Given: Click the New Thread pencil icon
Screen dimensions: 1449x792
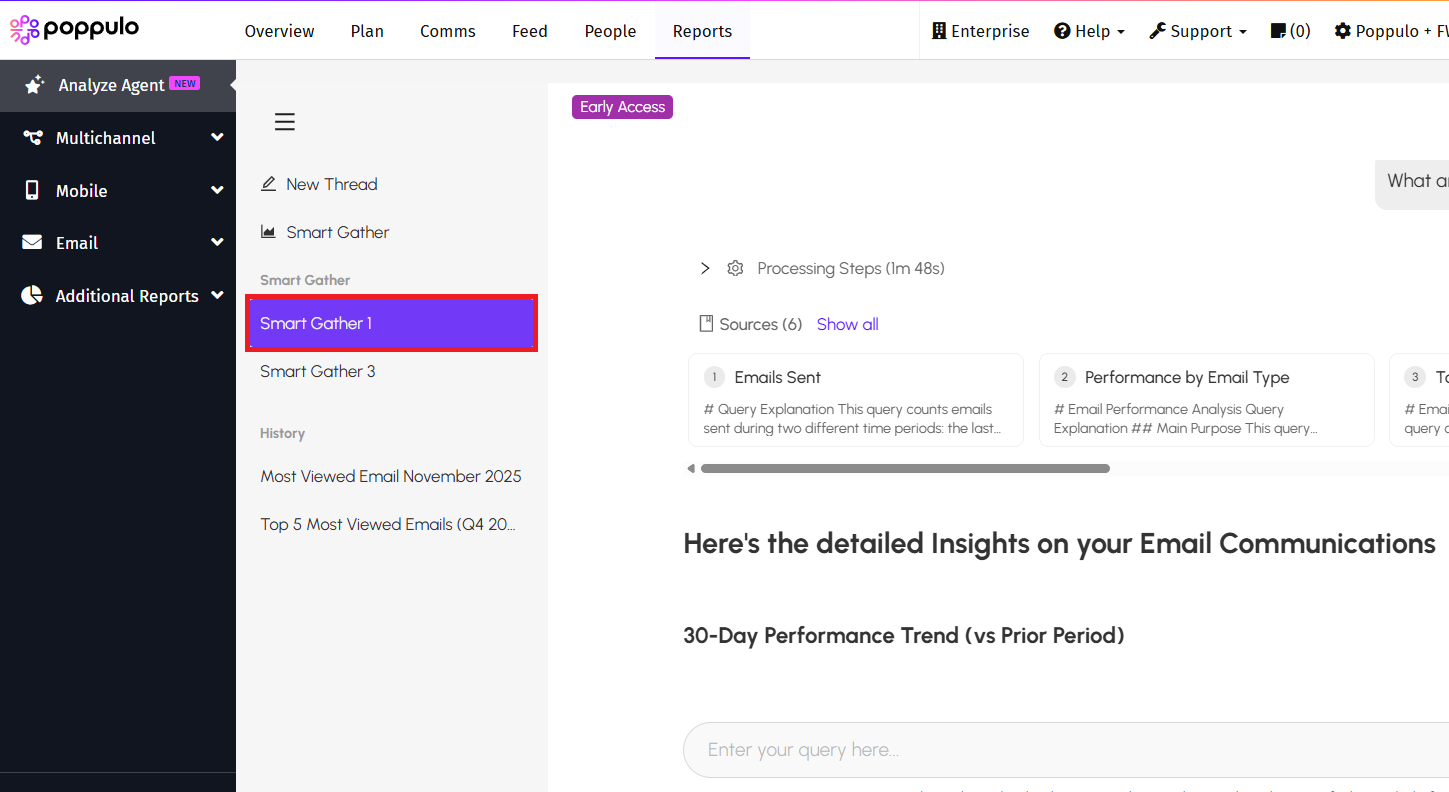Looking at the screenshot, I should pos(268,184).
